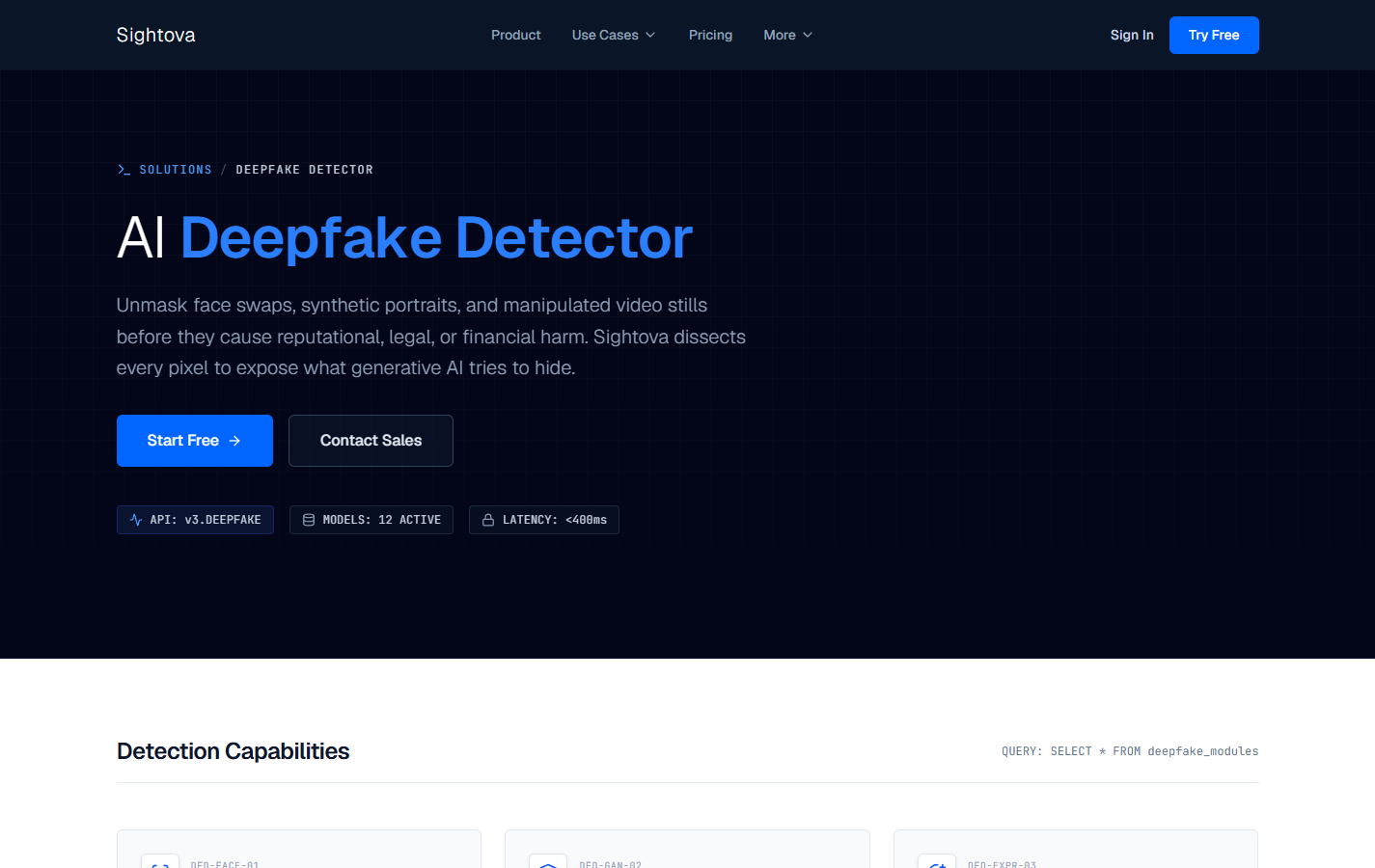Click the Sightova logo in the header
Screen dimensions: 1375x868
[155, 35]
